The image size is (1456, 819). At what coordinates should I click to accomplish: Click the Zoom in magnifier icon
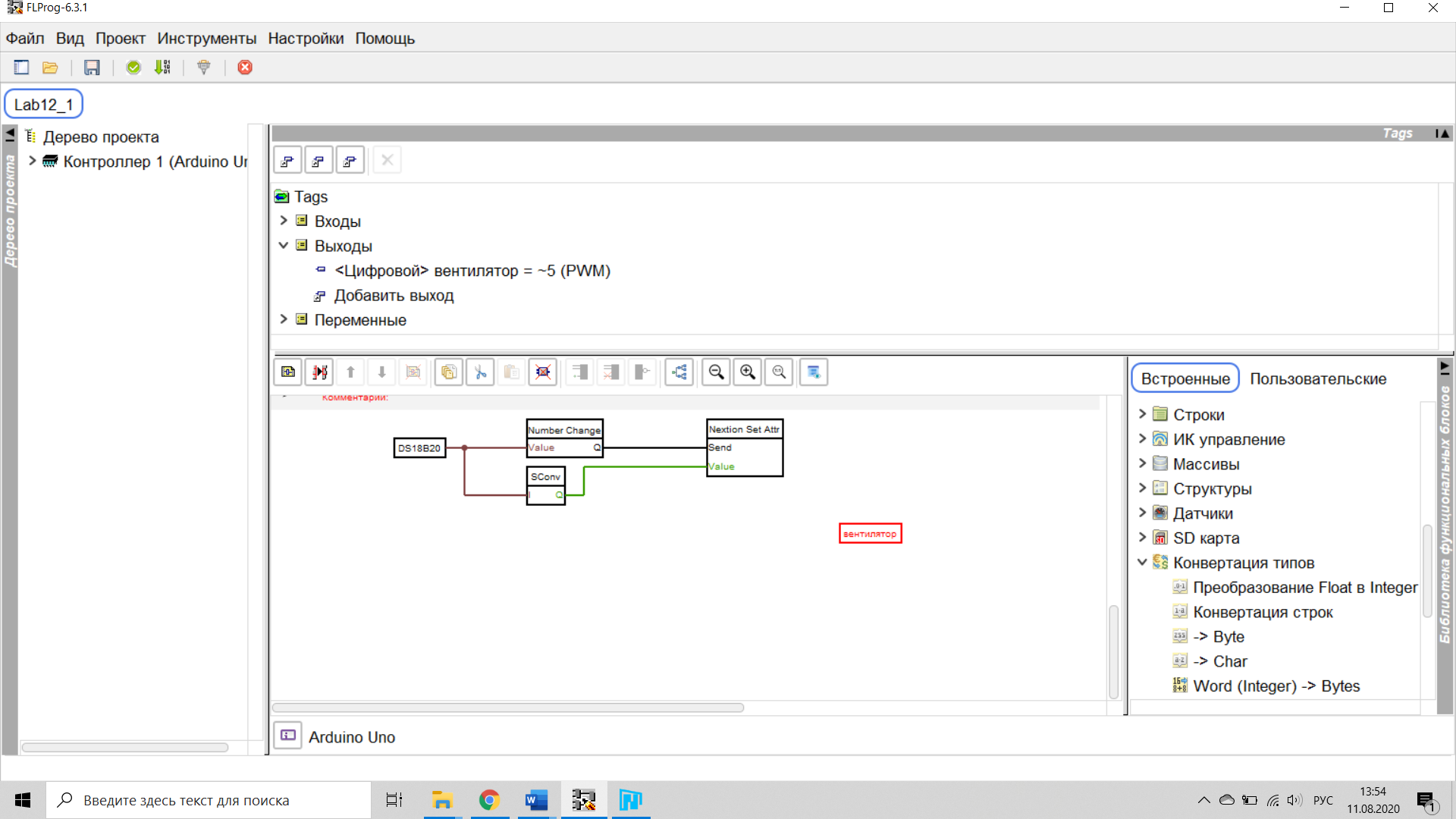coord(748,372)
